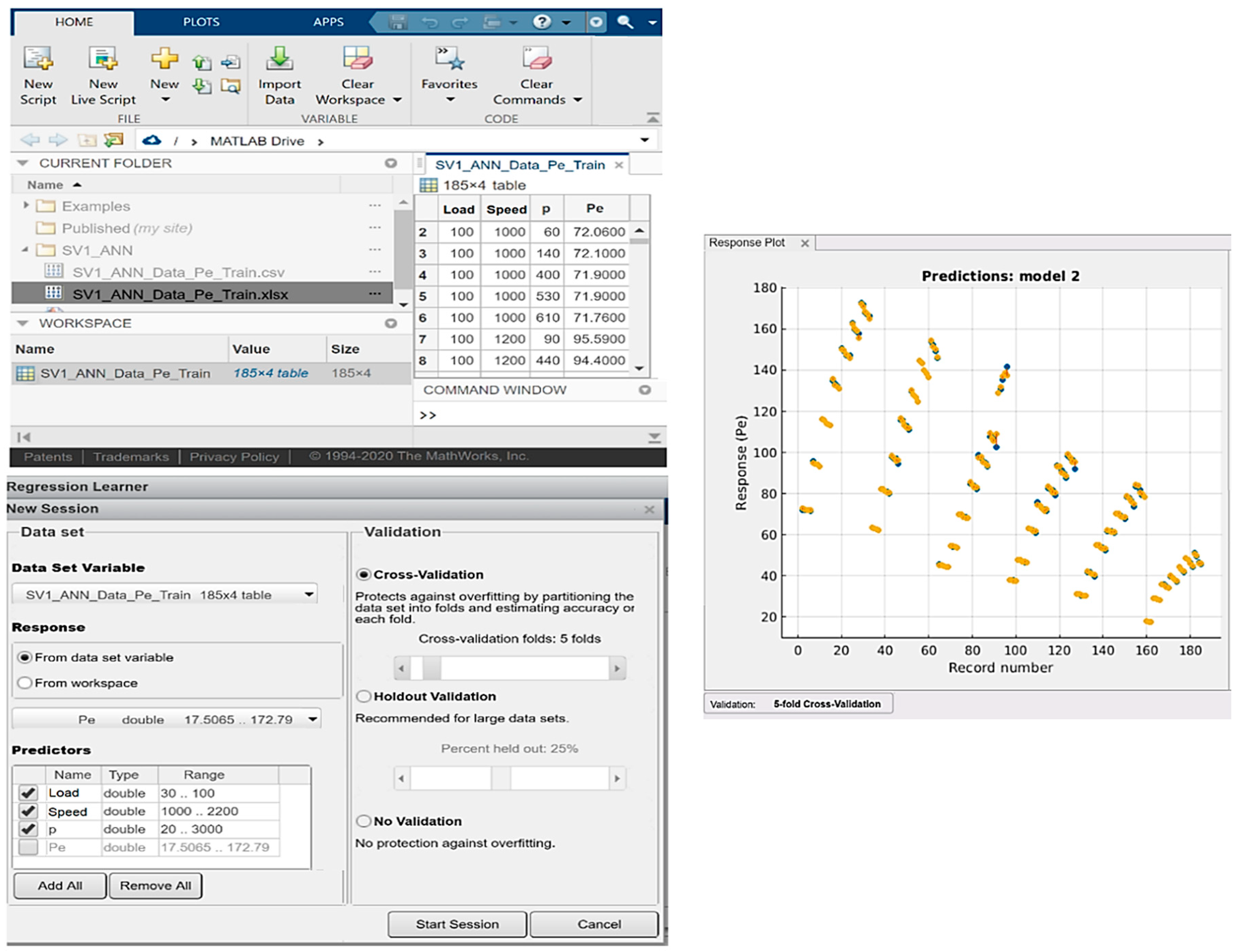Screen dimensions: 1242x952
Task: Click the save icon in quick access toolbar
Action: pyautogui.click(x=398, y=22)
